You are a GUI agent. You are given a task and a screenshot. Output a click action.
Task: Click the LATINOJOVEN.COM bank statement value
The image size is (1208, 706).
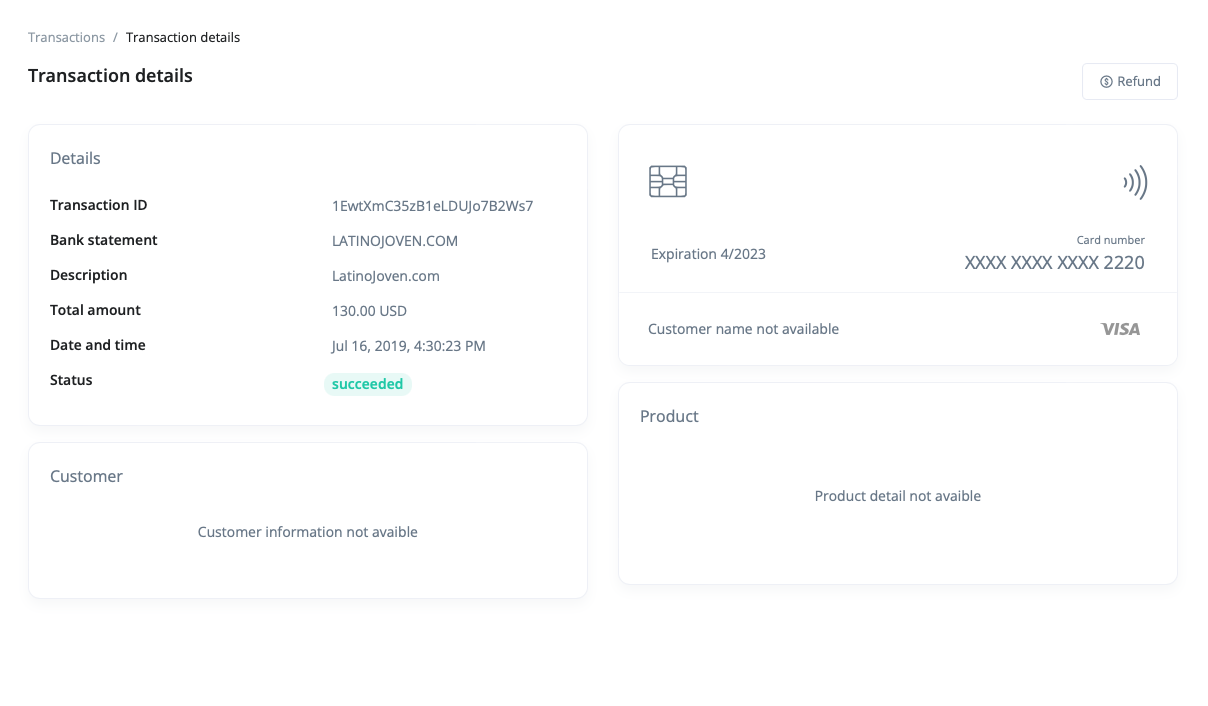tap(395, 241)
